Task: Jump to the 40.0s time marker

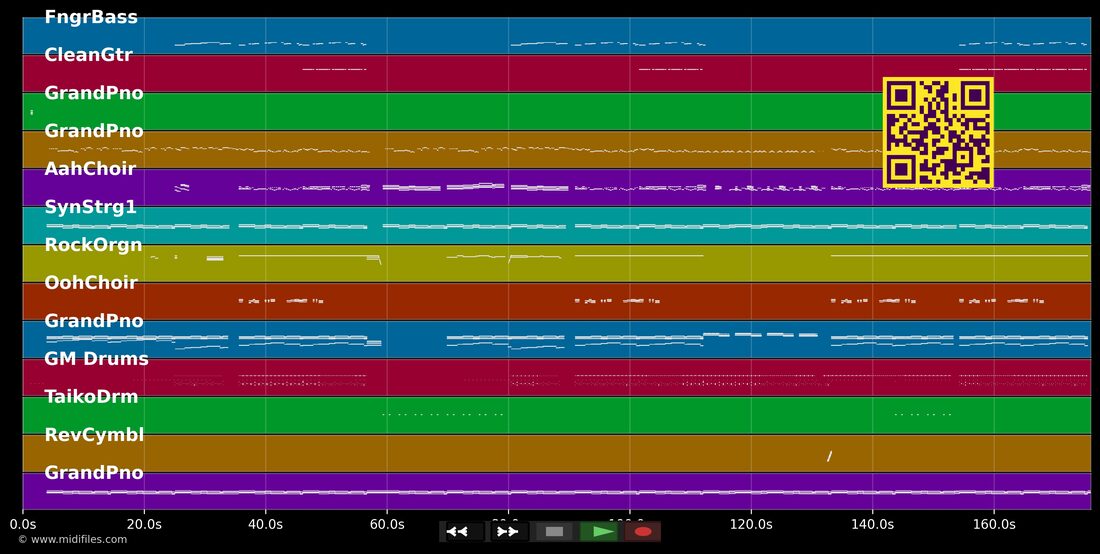Action: pyautogui.click(x=266, y=524)
